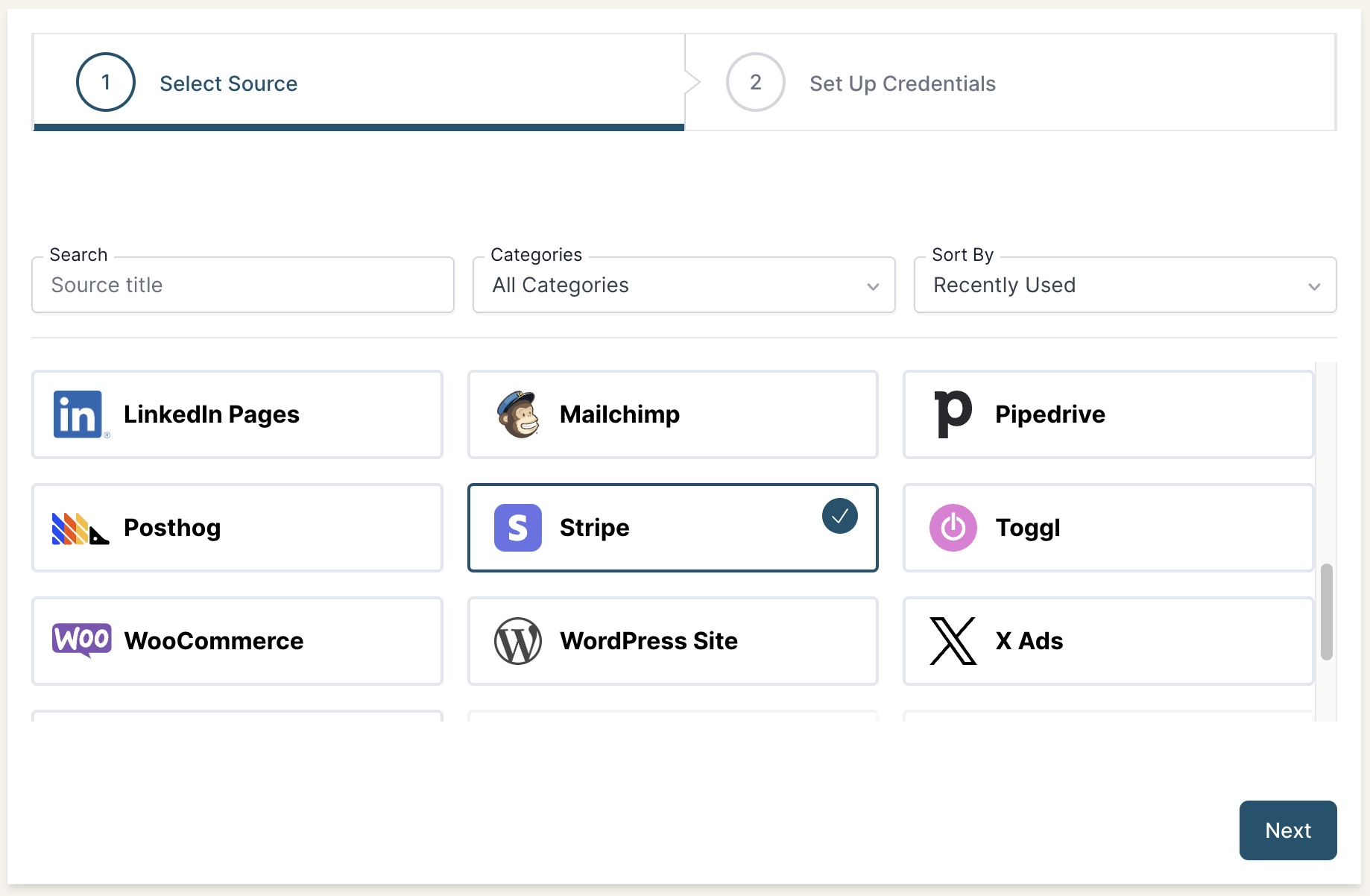This screenshot has height=896, width=1370.
Task: Select the Stripe source icon
Action: (517, 528)
